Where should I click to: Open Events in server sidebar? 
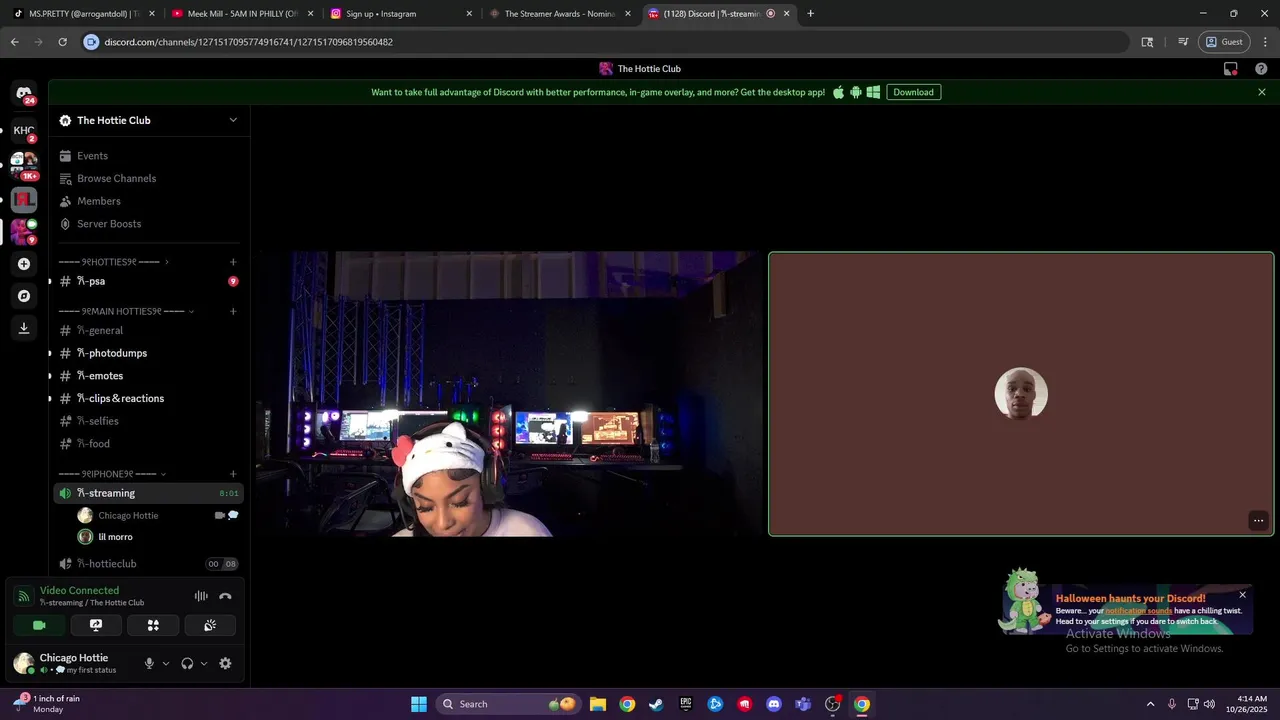coord(147,156)
